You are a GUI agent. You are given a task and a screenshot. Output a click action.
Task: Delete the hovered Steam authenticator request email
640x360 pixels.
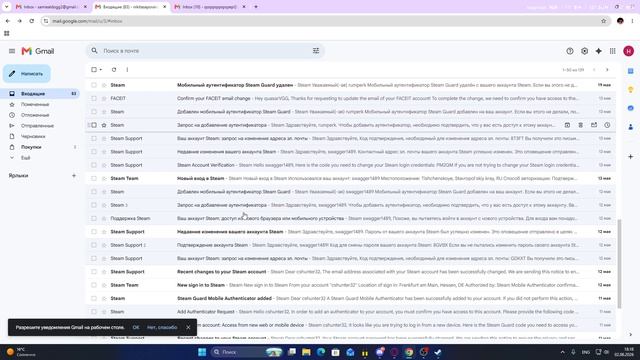pos(580,125)
